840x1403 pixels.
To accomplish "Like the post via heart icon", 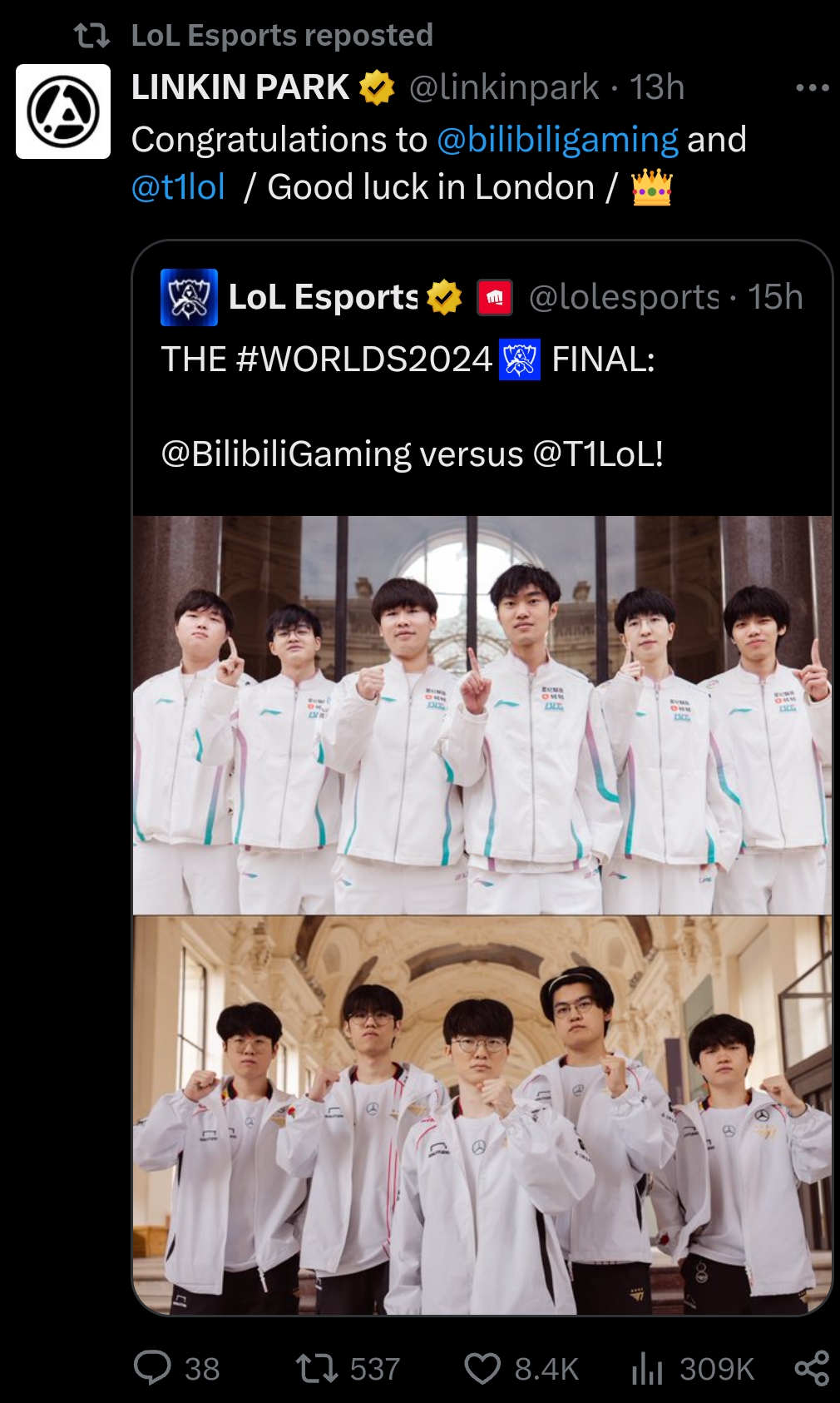I will [482, 1368].
